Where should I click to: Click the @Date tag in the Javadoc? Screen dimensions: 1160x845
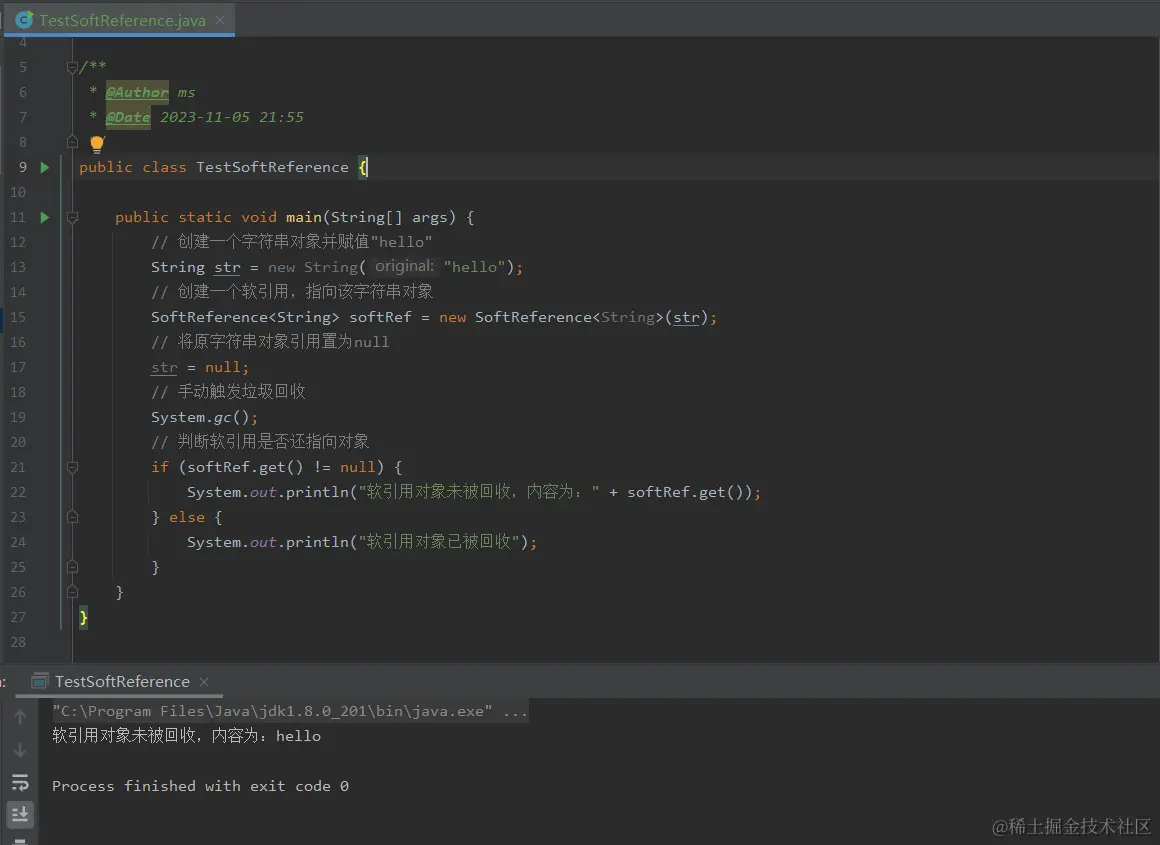128,117
